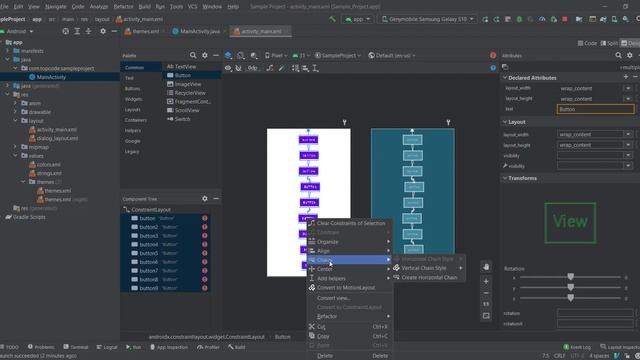The image size is (640, 360).
Task: Choose Convert to MotionLayout
Action: 350,288
